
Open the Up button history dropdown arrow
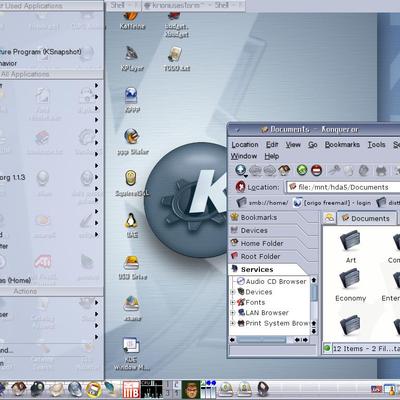pyautogui.click(x=246, y=176)
